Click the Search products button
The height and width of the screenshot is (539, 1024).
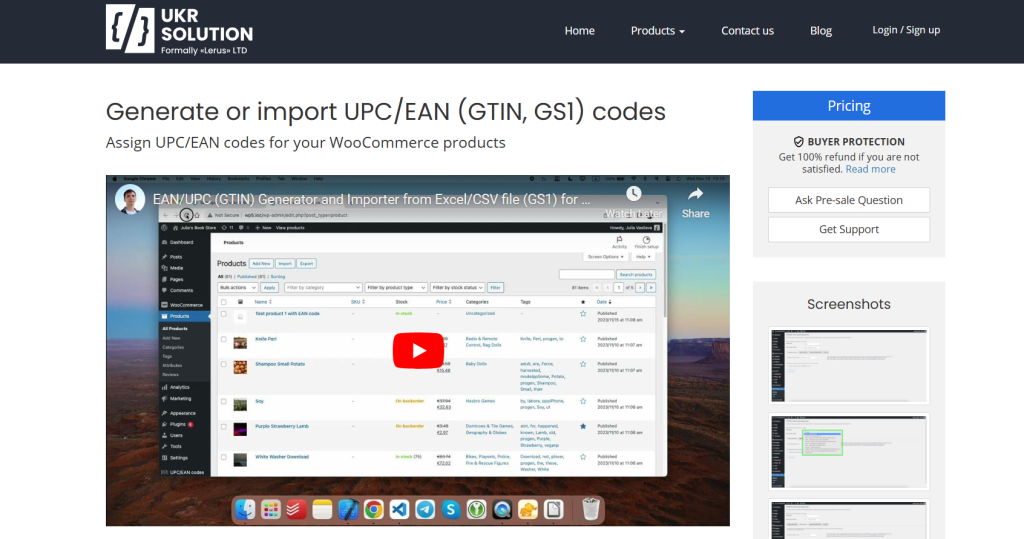click(635, 274)
